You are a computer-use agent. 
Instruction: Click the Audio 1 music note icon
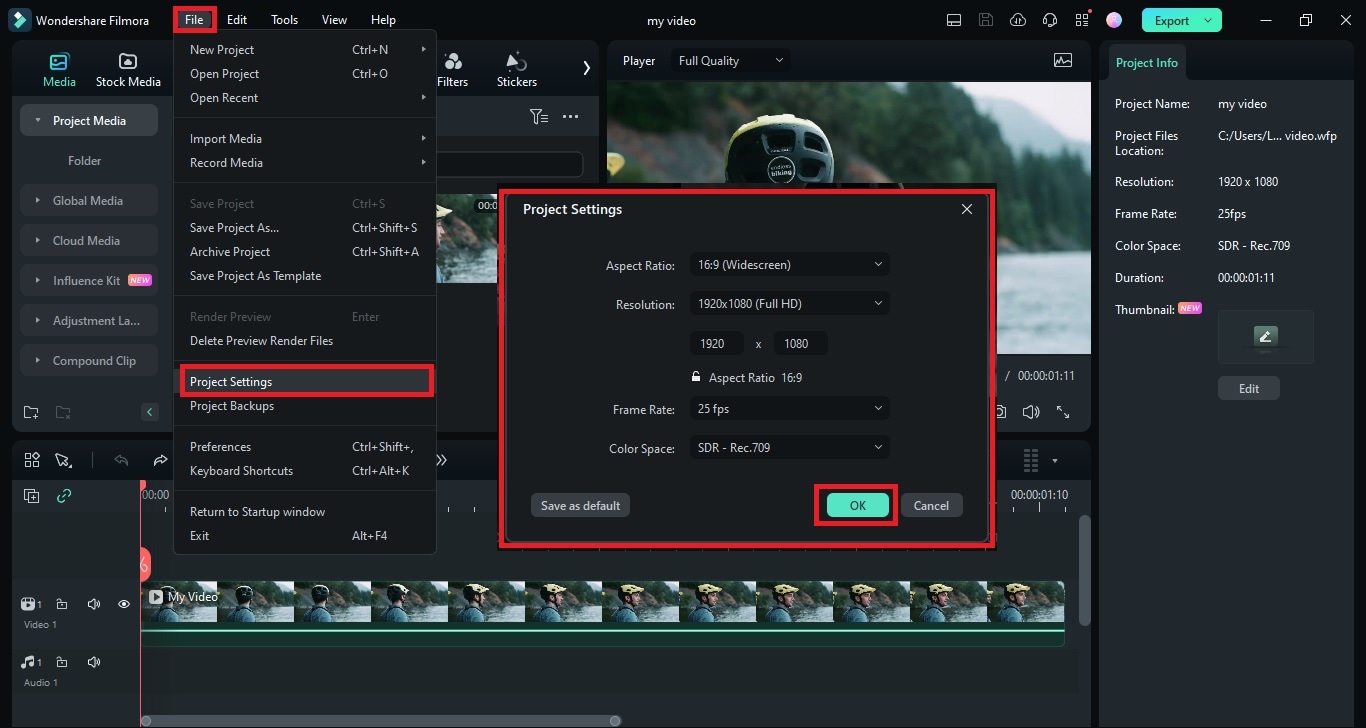tap(29, 662)
